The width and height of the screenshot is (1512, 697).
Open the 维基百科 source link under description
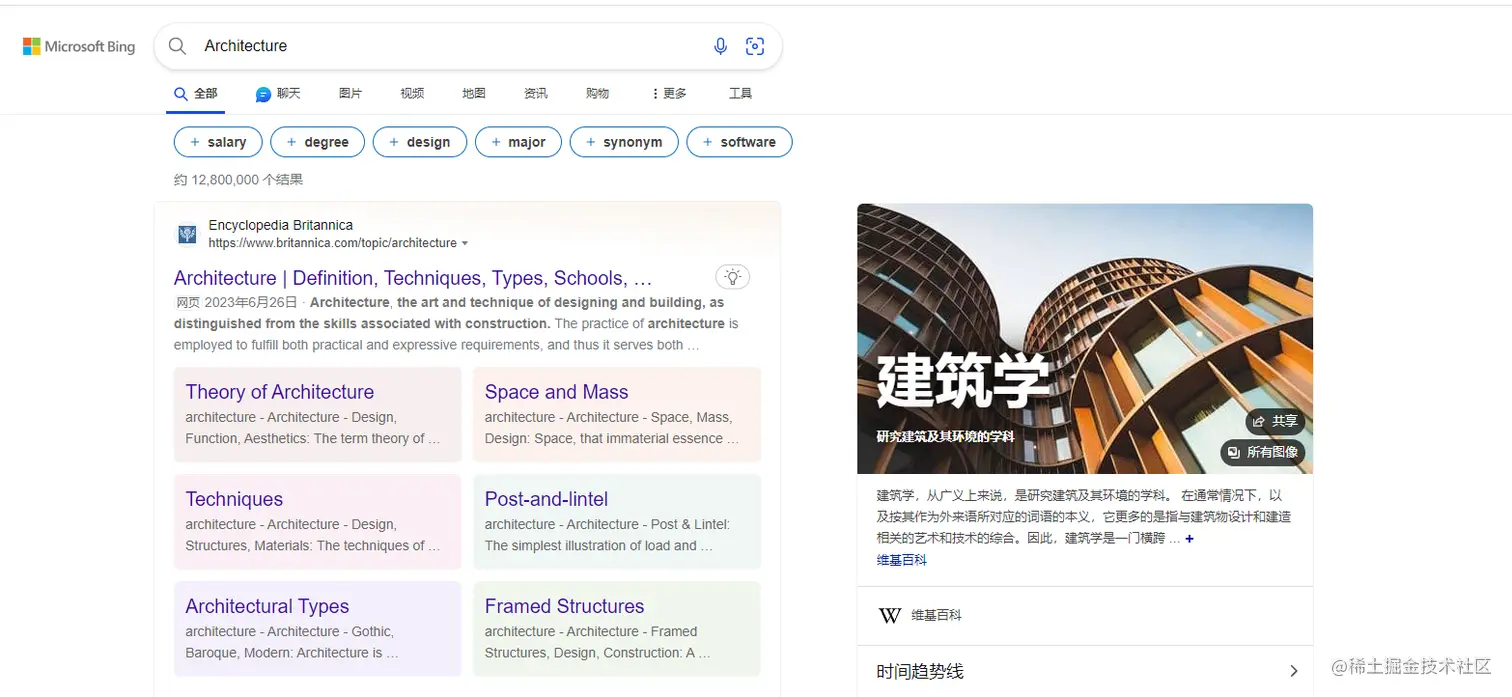click(x=902, y=560)
